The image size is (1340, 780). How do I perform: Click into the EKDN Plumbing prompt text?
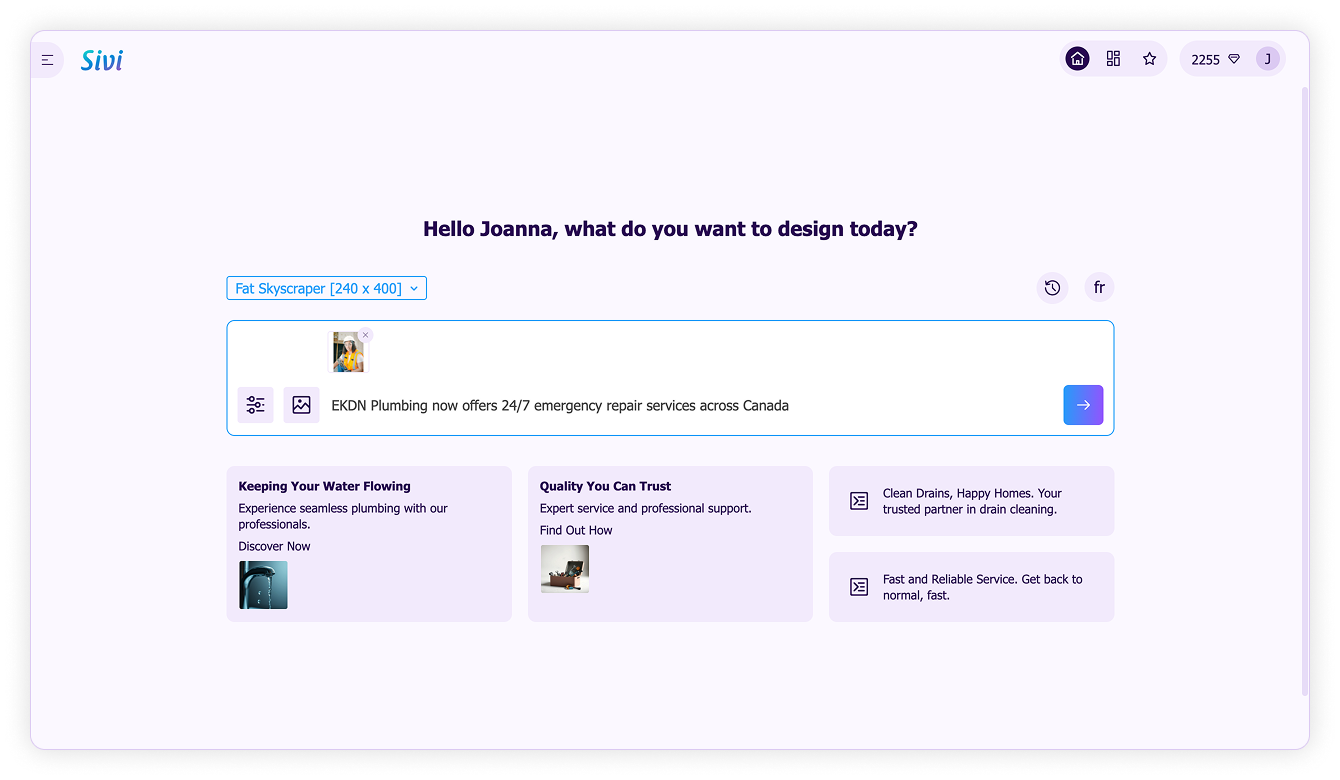pyautogui.click(x=560, y=406)
